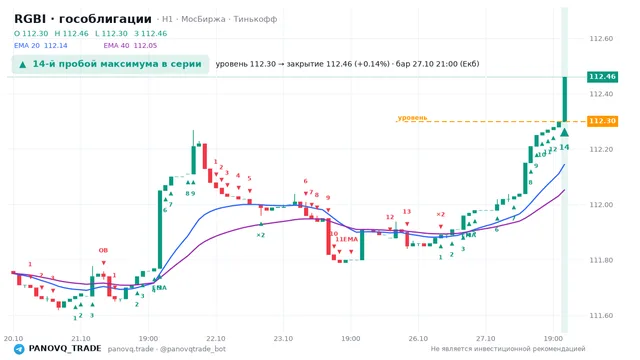Click the red 'OB' marker label
The height and width of the screenshot is (360, 640).
(103, 251)
